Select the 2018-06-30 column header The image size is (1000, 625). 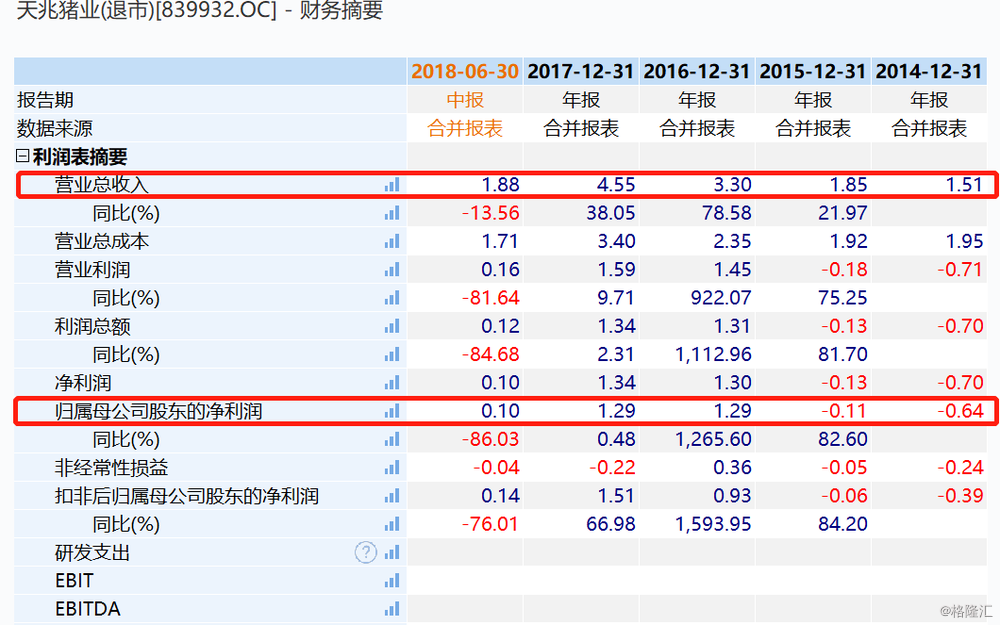(x=465, y=71)
